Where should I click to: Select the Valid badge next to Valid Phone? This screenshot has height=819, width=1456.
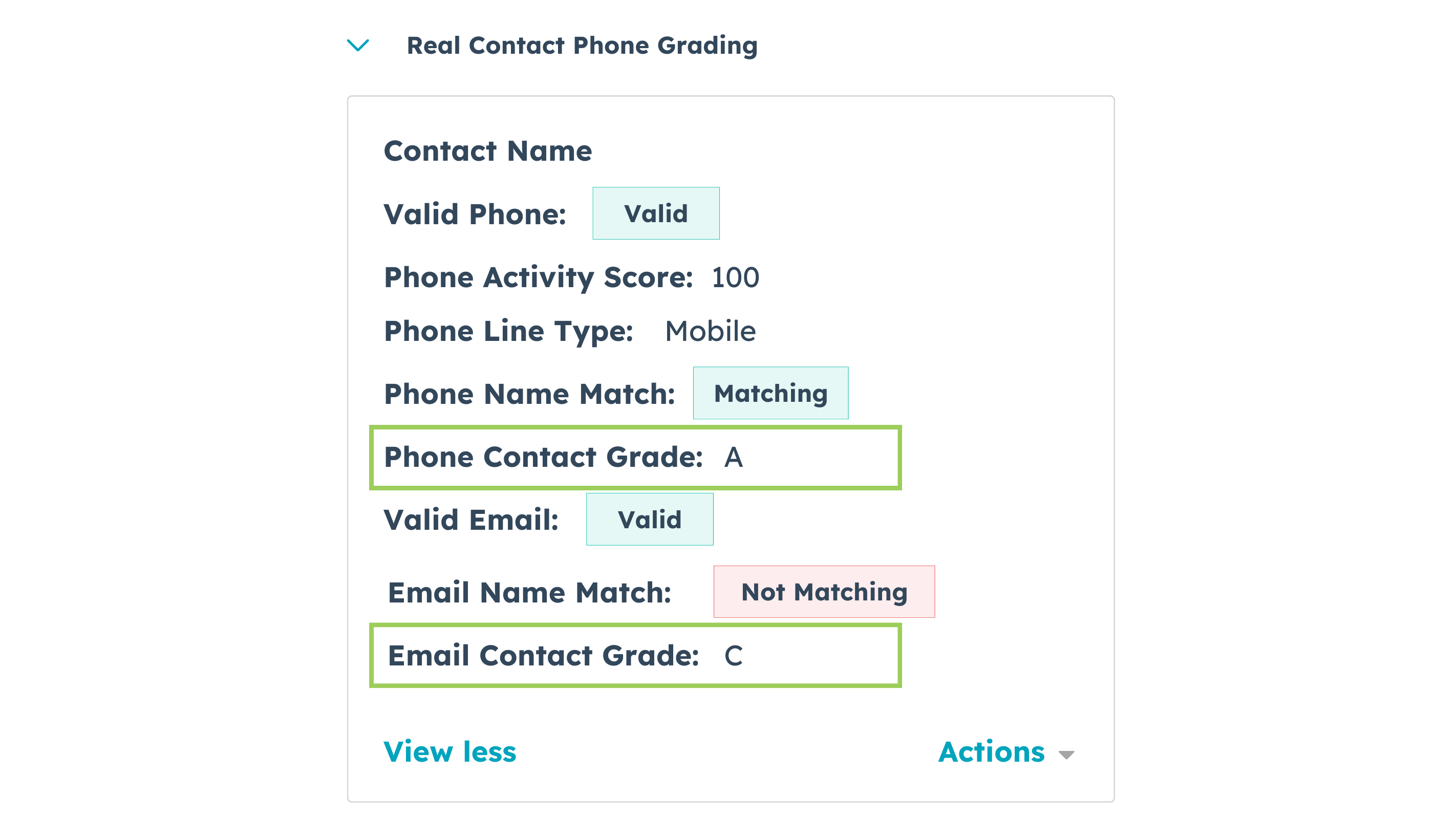(656, 213)
